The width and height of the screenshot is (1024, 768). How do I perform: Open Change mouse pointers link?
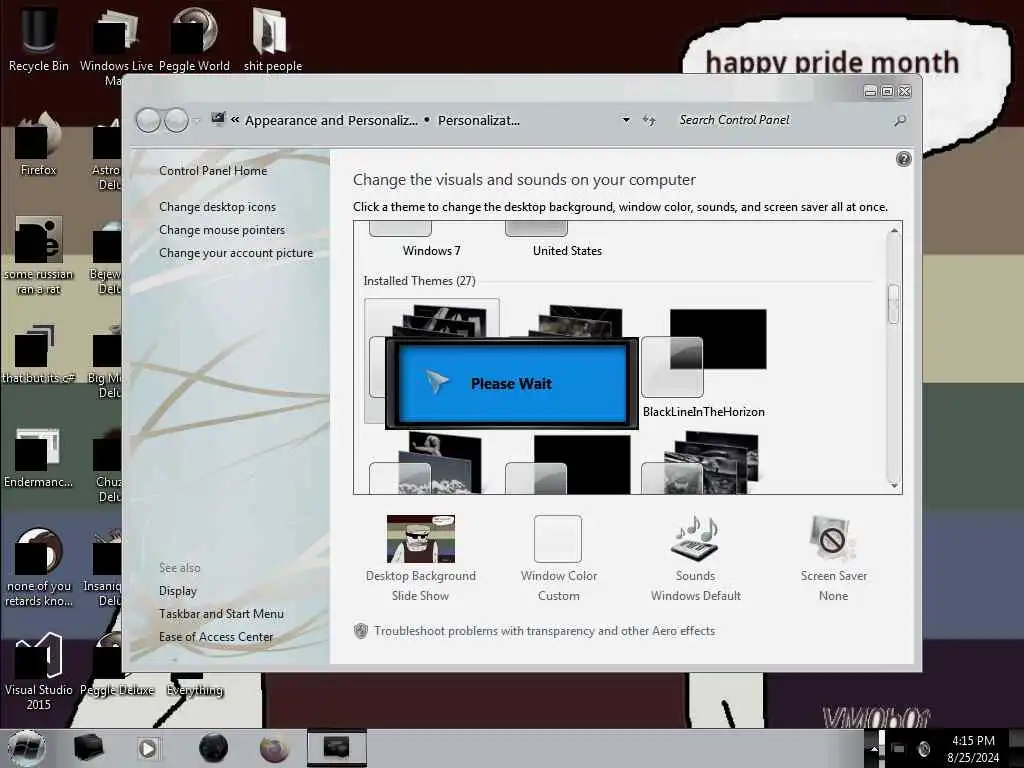(222, 230)
